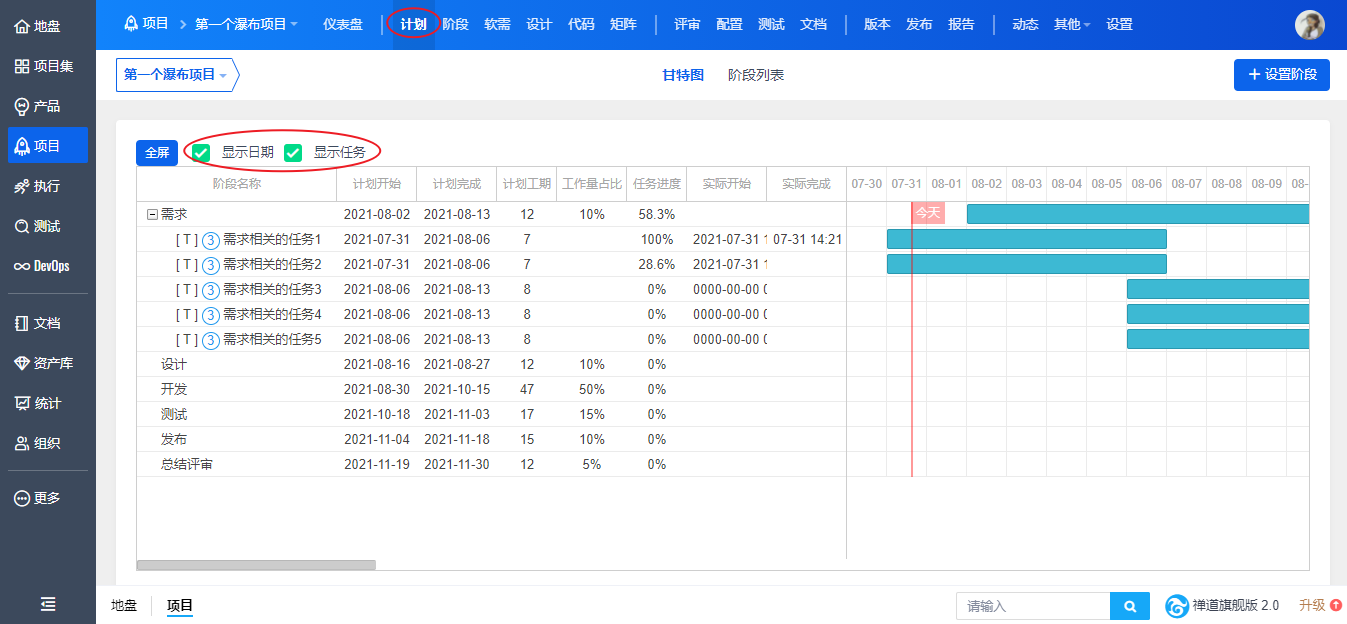
Task: Click the 需求 stage Gantt bar
Action: (1137, 214)
